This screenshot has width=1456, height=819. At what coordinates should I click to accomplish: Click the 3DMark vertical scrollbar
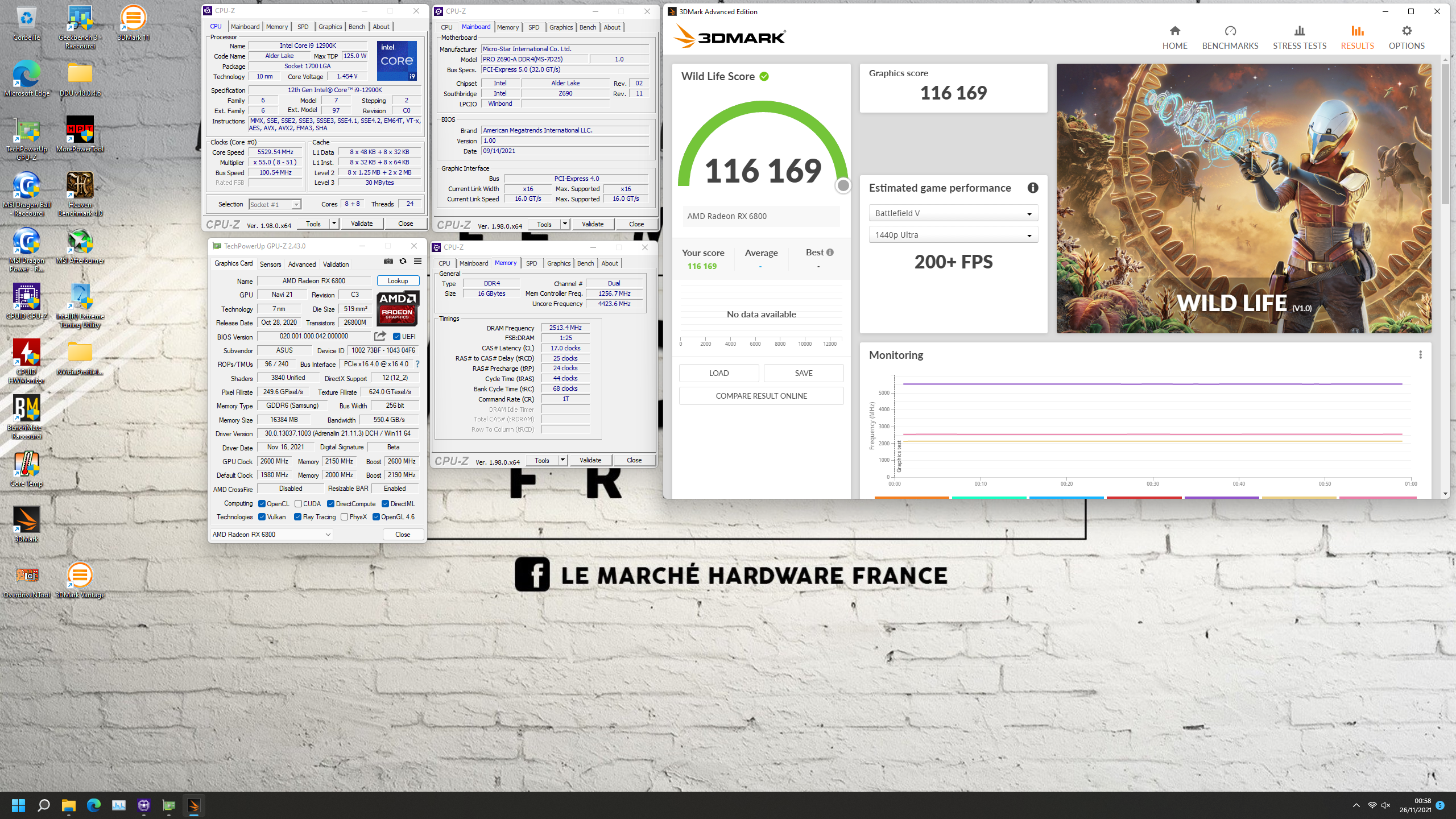(1445, 134)
